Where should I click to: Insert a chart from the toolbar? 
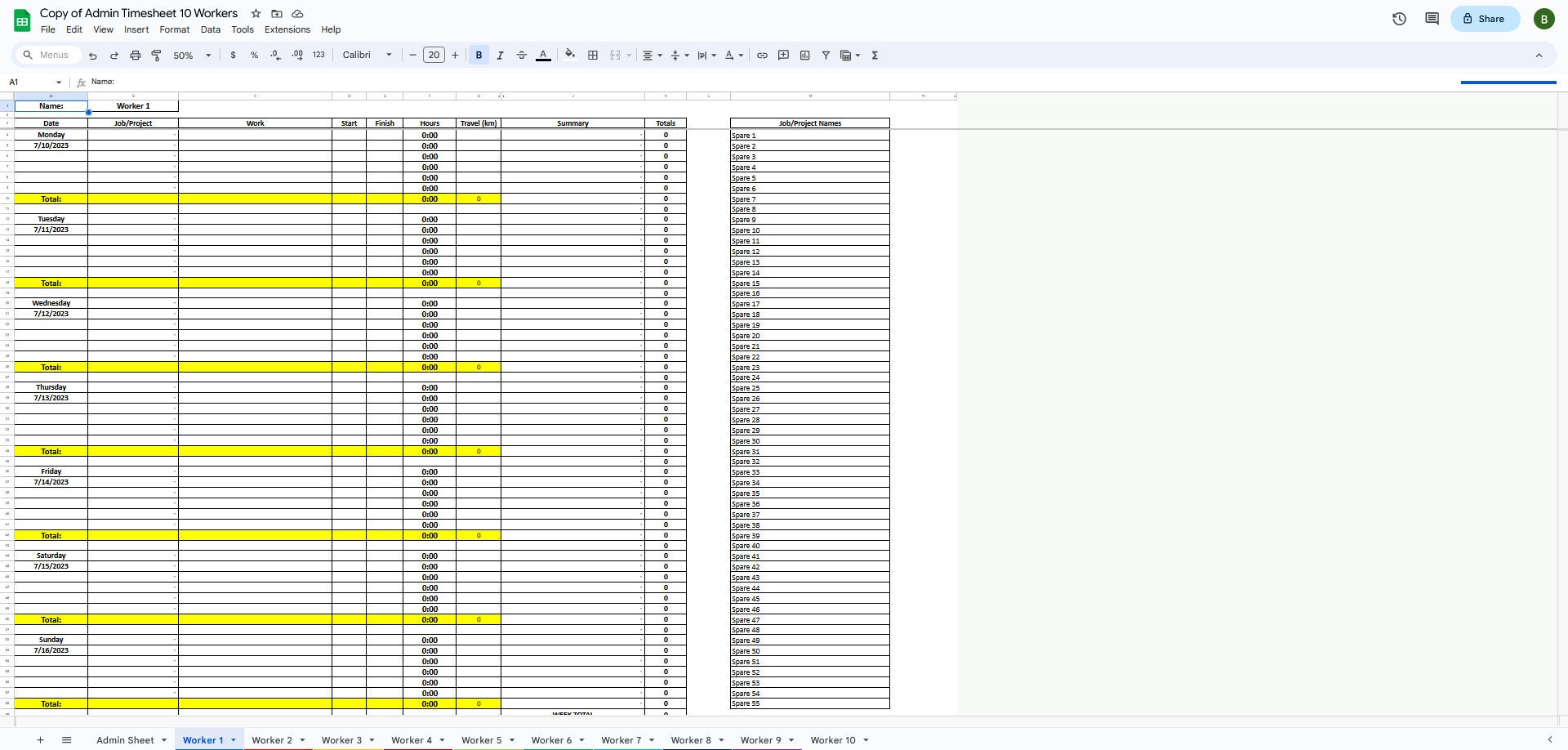tap(804, 55)
